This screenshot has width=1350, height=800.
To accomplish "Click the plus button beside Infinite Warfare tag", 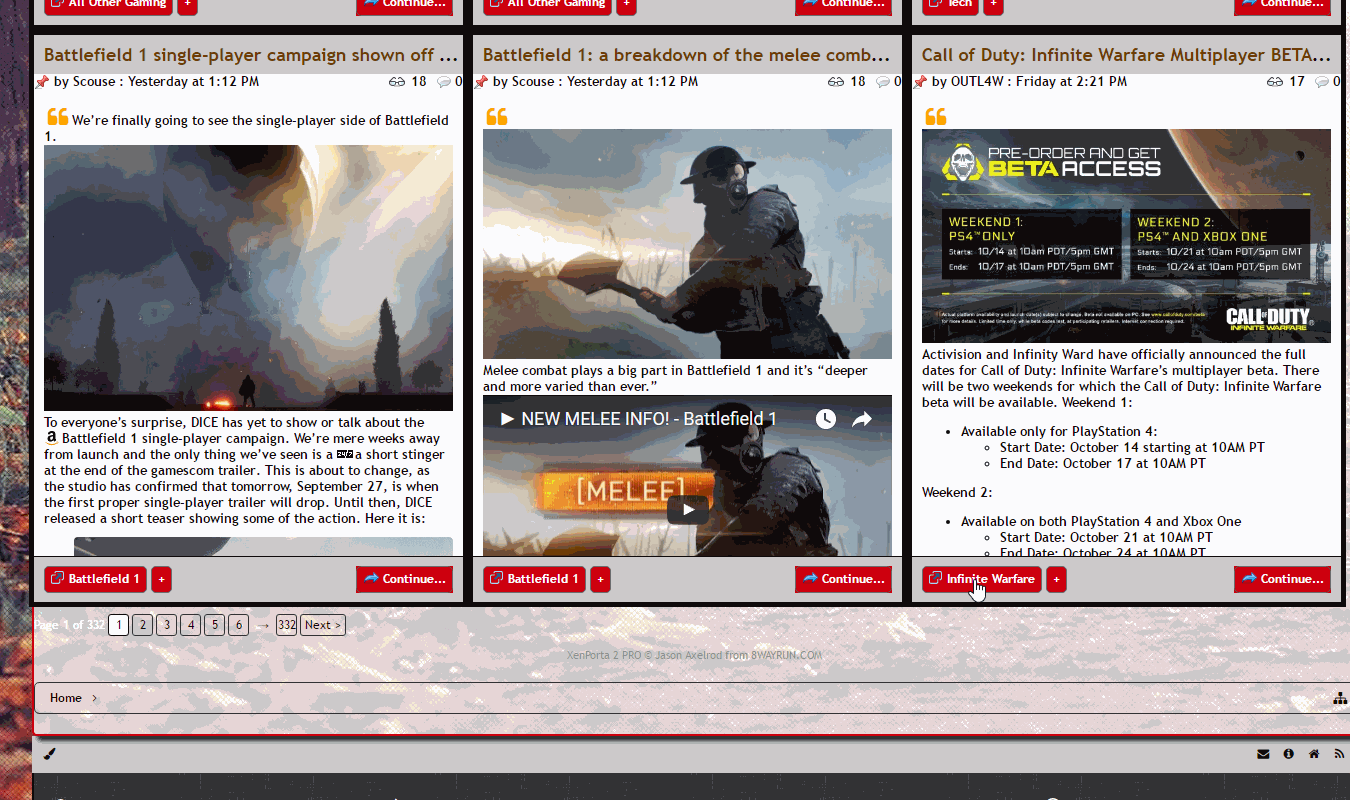I will coord(1056,579).
